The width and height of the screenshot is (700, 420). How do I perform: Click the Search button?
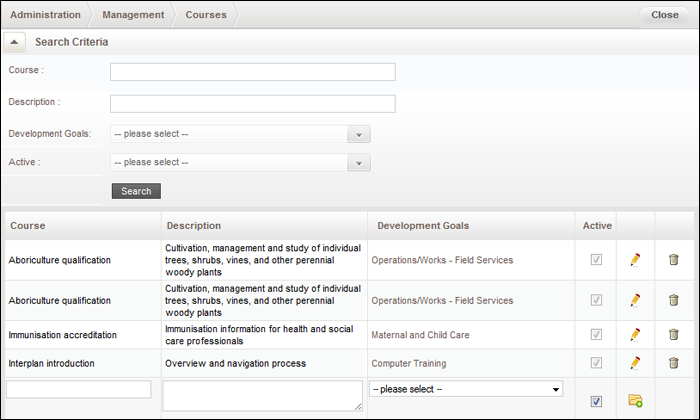pyautogui.click(x=136, y=191)
